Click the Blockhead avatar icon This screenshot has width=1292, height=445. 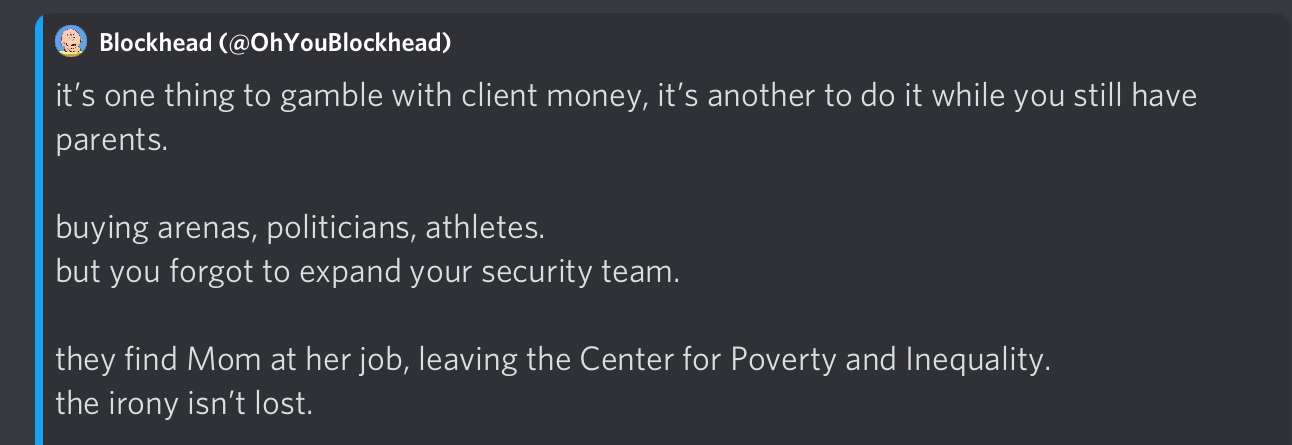coord(70,42)
